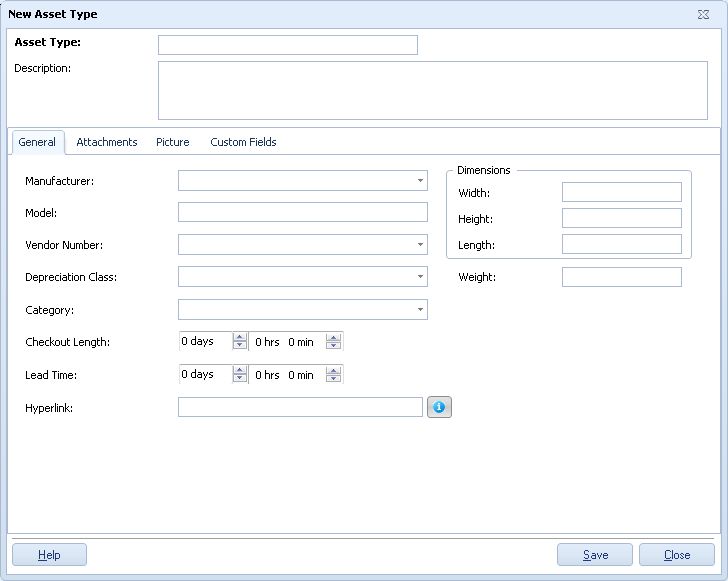This screenshot has height=581, width=728.
Task: Click the Width dimension field
Action: tap(621, 192)
